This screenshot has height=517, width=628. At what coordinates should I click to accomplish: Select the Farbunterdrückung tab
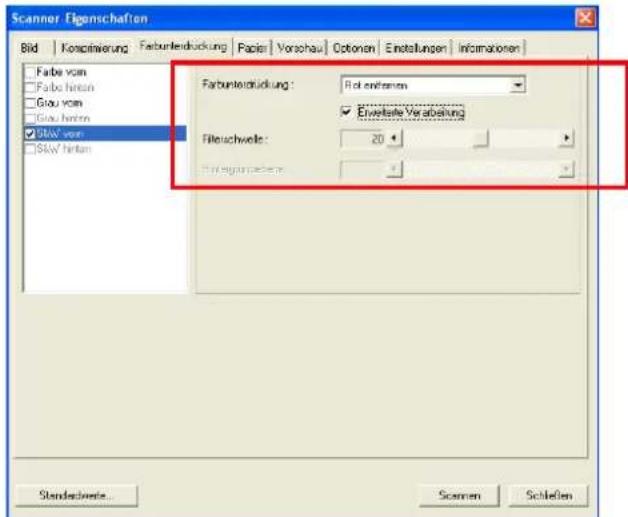(183, 46)
